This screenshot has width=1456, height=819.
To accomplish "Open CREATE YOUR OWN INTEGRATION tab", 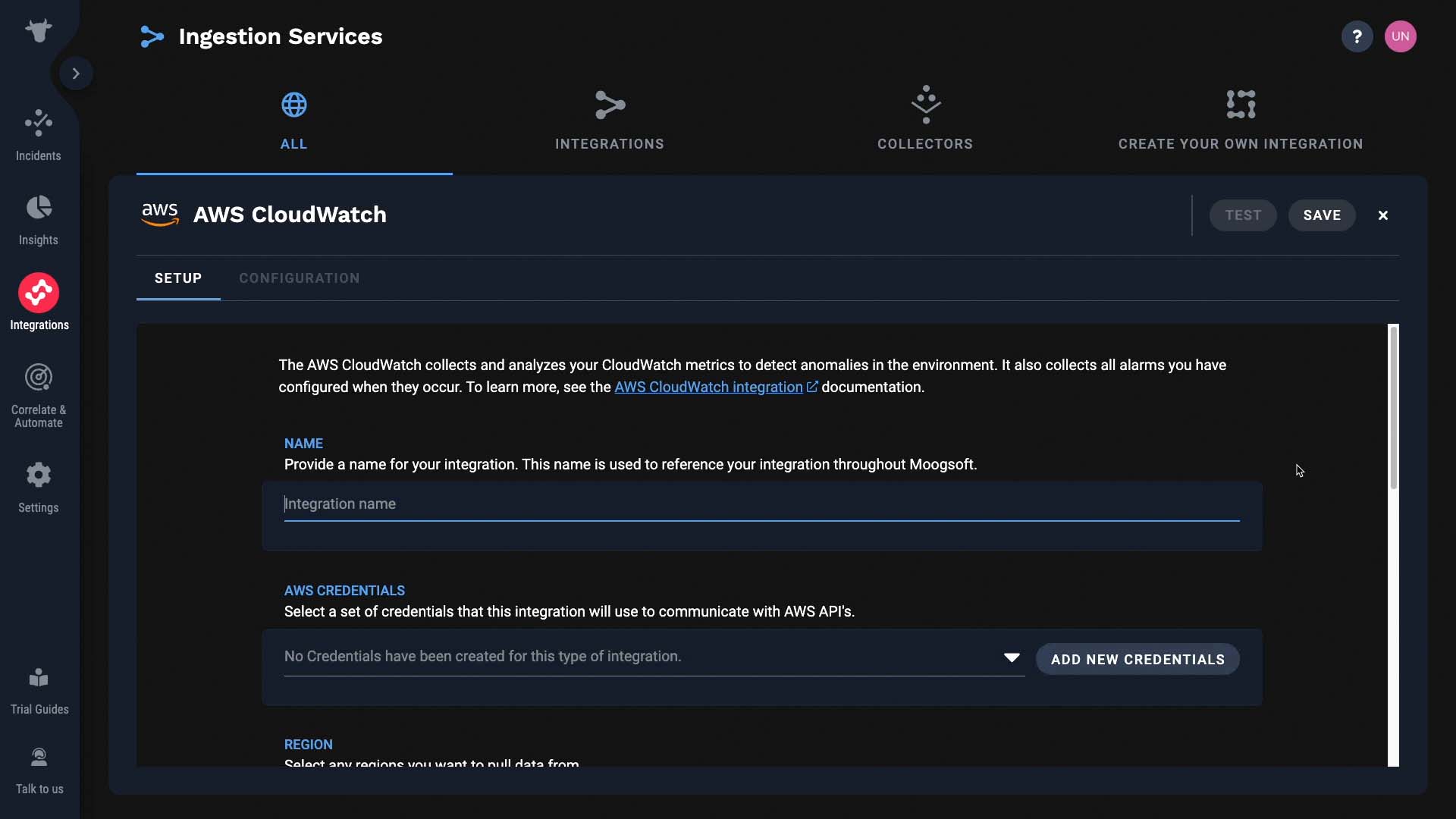I will [1241, 121].
